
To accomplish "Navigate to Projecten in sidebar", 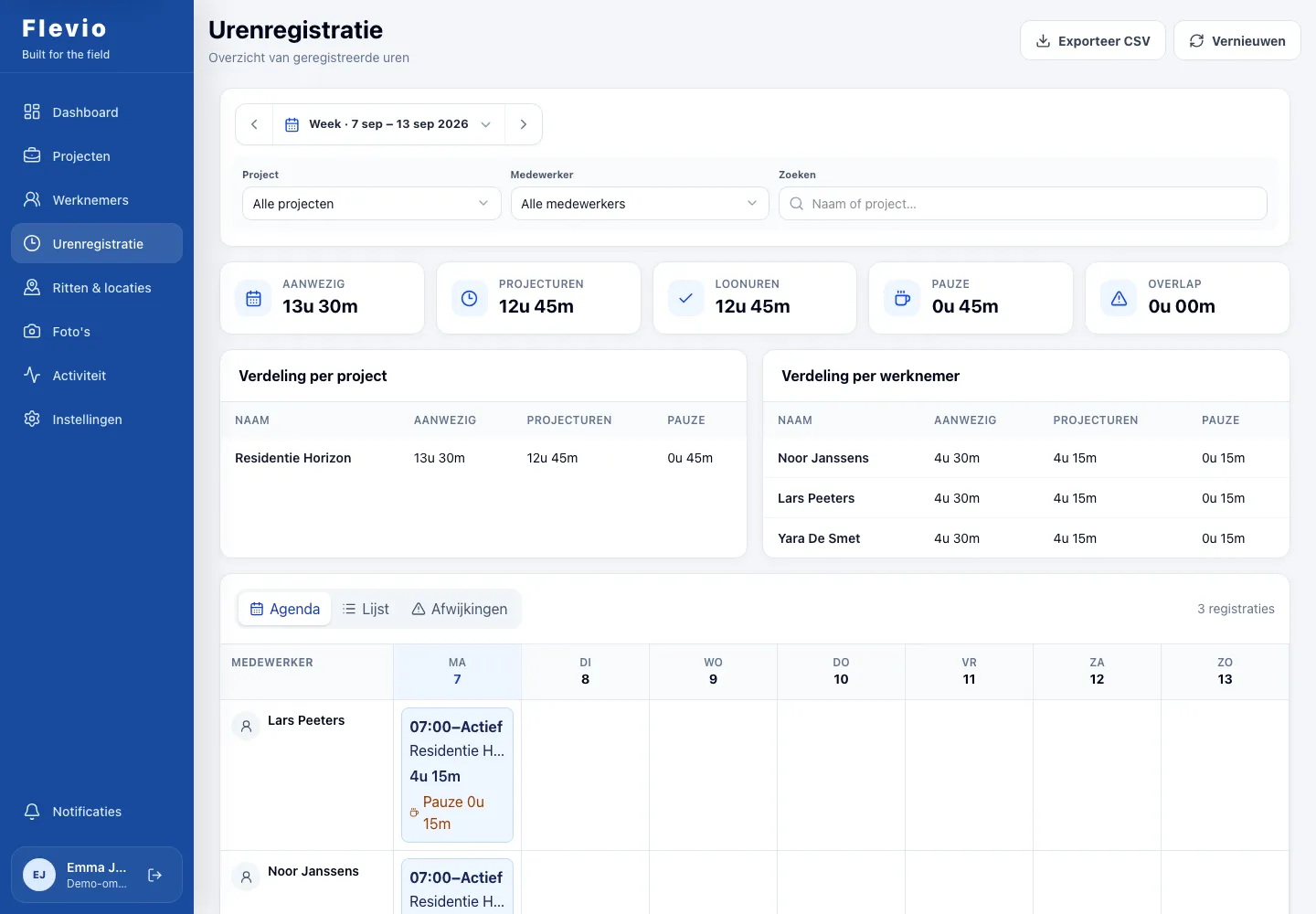I will (x=97, y=155).
